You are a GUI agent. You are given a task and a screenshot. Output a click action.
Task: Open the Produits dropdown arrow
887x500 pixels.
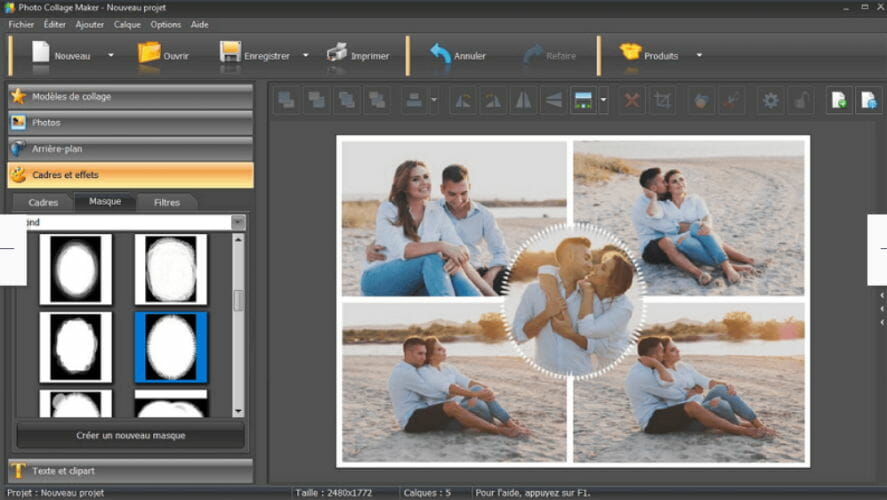(x=699, y=55)
